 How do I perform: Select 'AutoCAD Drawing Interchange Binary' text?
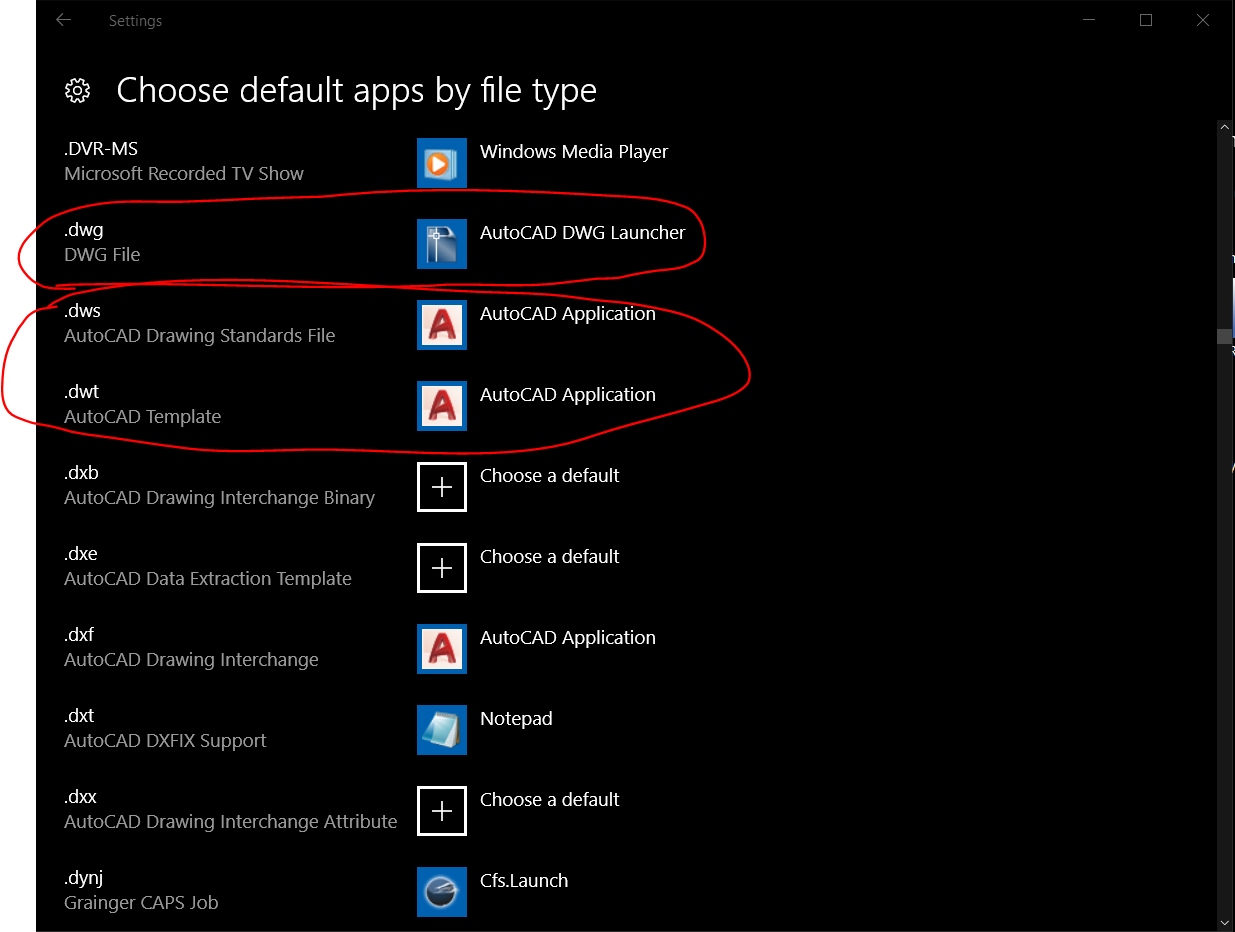tap(220, 498)
